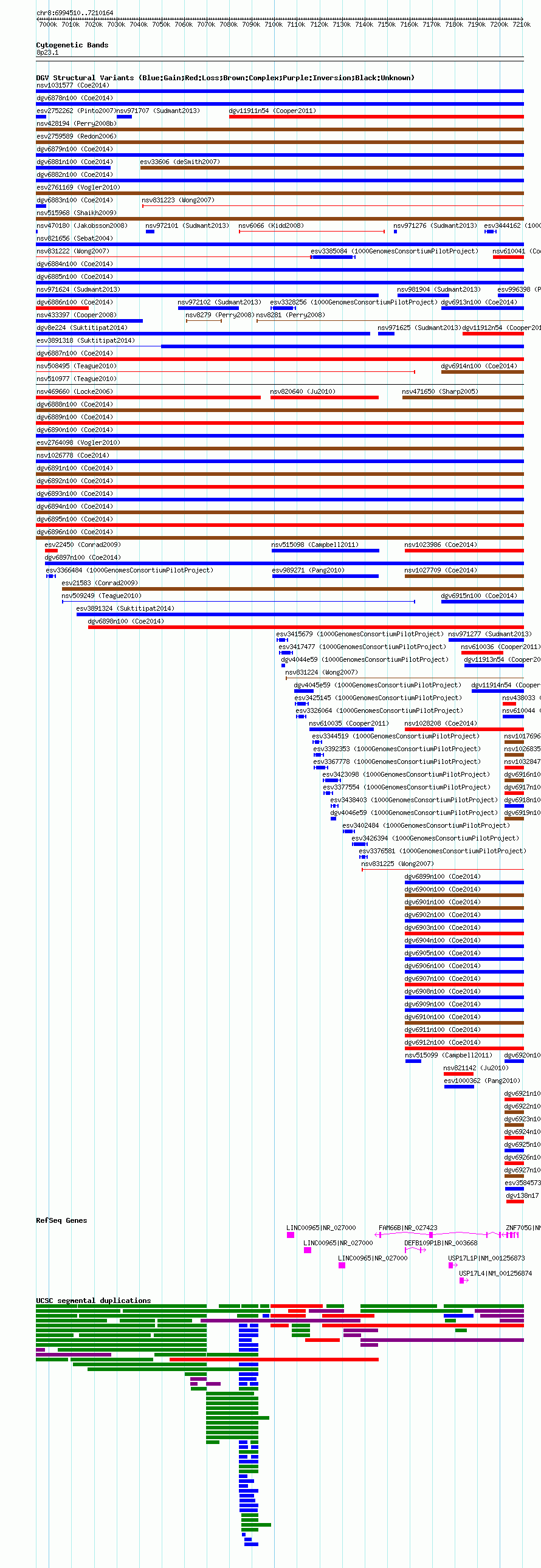Open variant nsv831224 (Wong2007)
The height and width of the screenshot is (1568, 541).
[322, 673]
